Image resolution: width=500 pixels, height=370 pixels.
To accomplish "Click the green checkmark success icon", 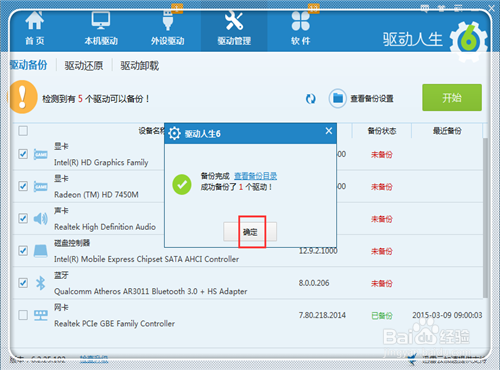I will (x=182, y=184).
